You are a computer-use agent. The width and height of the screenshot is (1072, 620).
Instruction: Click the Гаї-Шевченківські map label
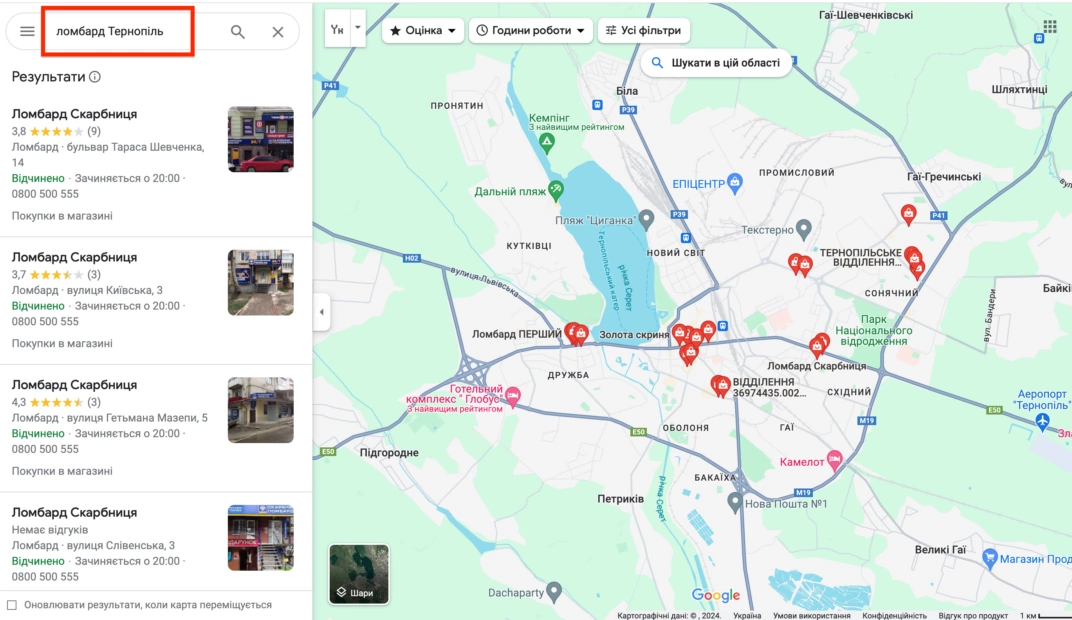(866, 15)
